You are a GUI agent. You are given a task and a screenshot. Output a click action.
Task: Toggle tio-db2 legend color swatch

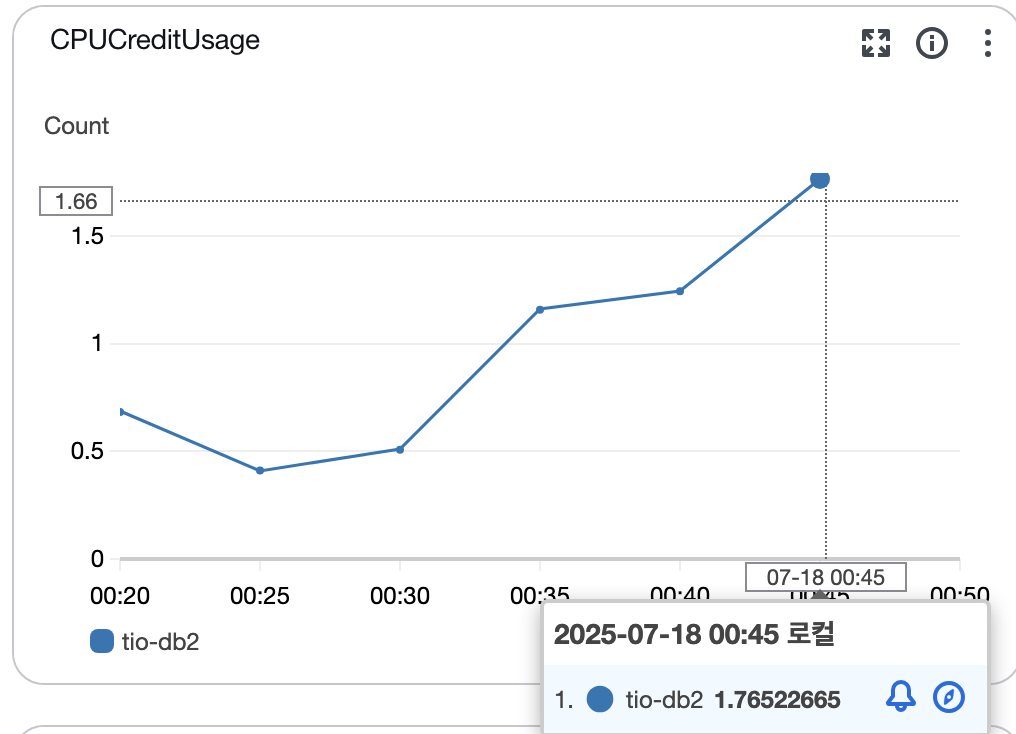pyautogui.click(x=102, y=641)
